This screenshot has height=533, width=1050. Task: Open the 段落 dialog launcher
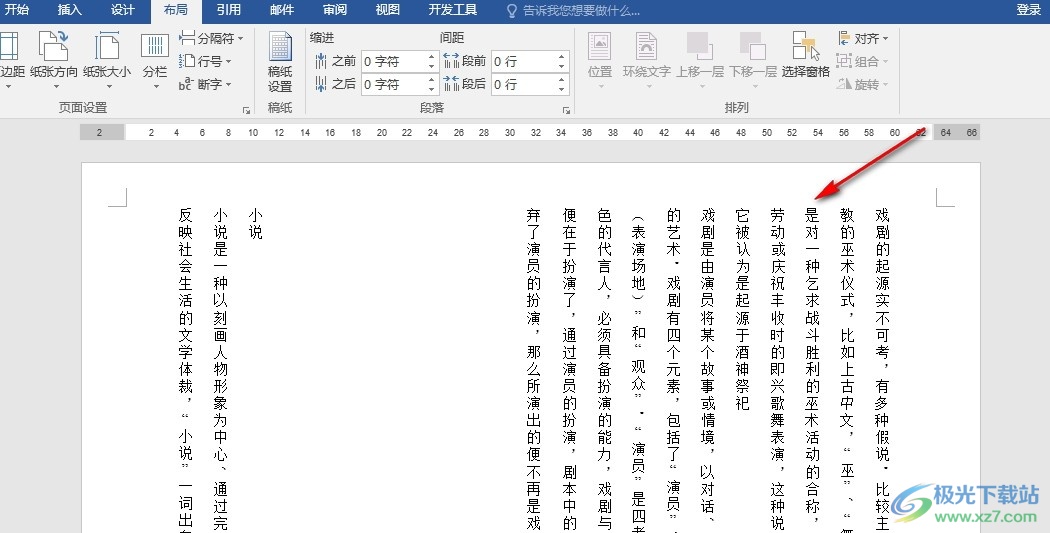point(567,110)
